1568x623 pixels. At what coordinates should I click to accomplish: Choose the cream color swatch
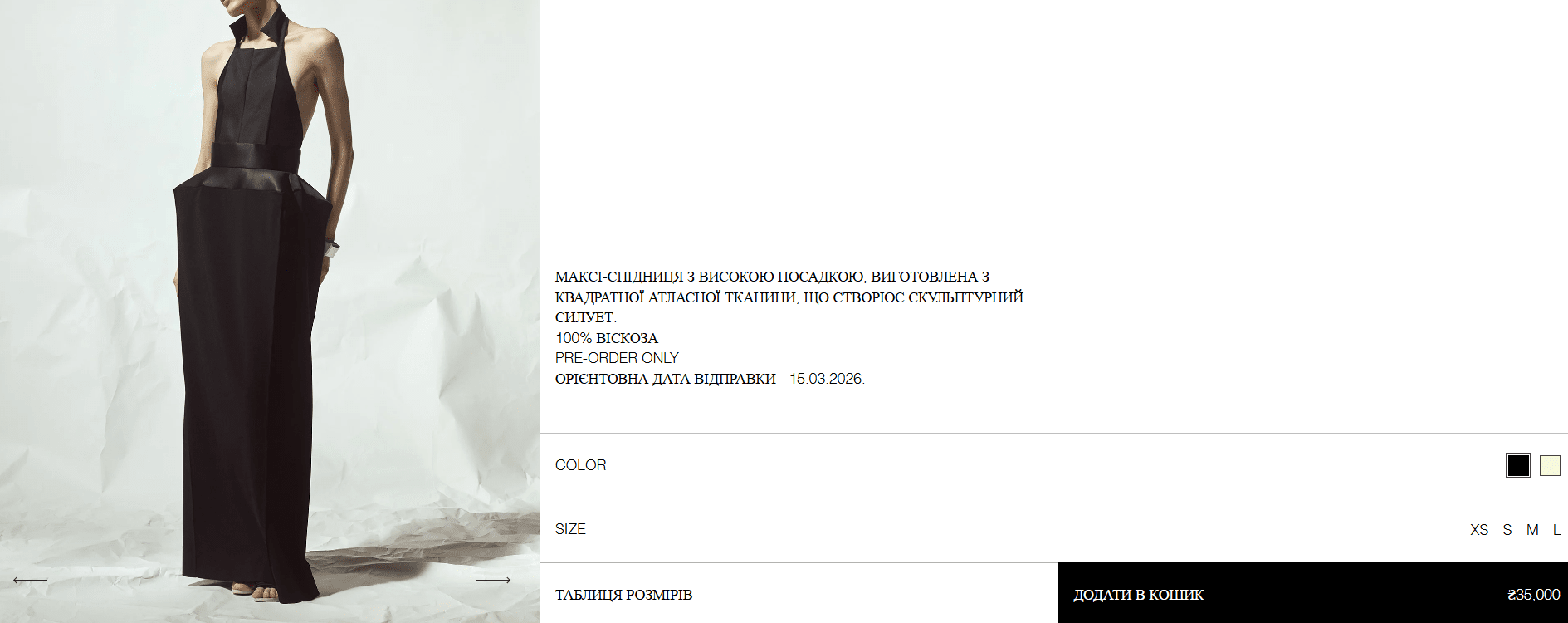(1550, 465)
